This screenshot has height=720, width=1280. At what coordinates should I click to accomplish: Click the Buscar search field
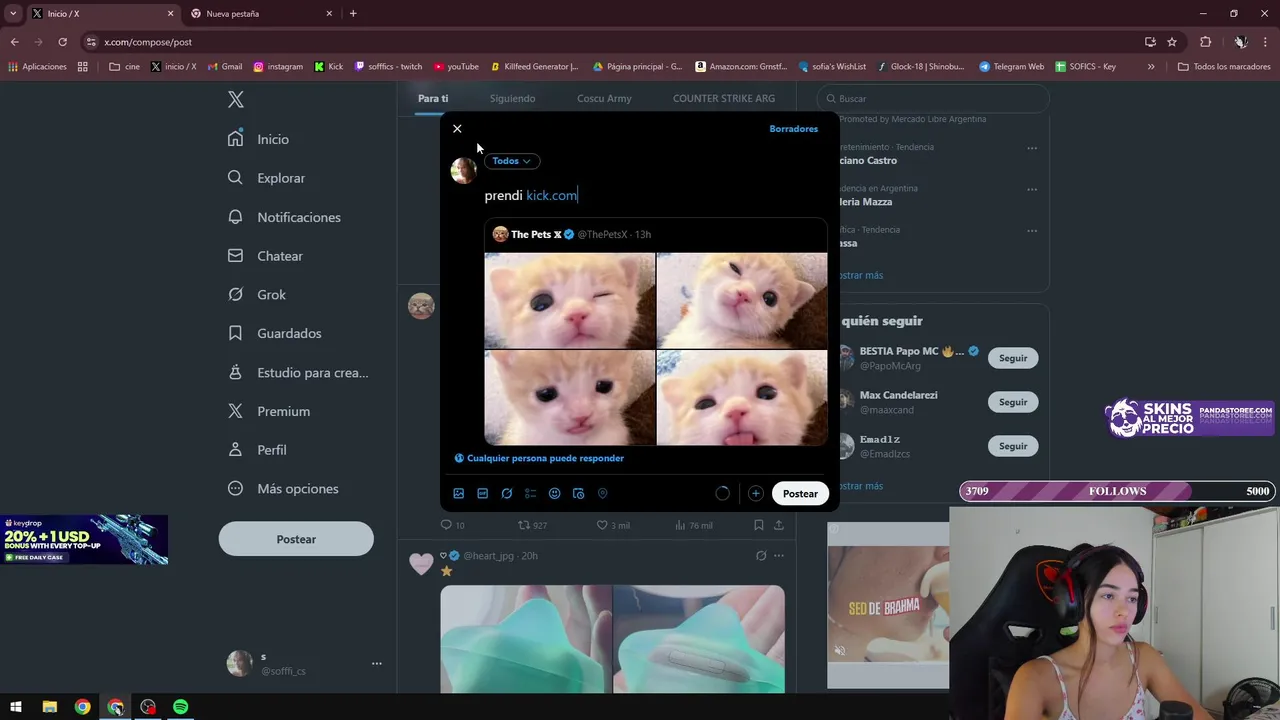tap(933, 99)
